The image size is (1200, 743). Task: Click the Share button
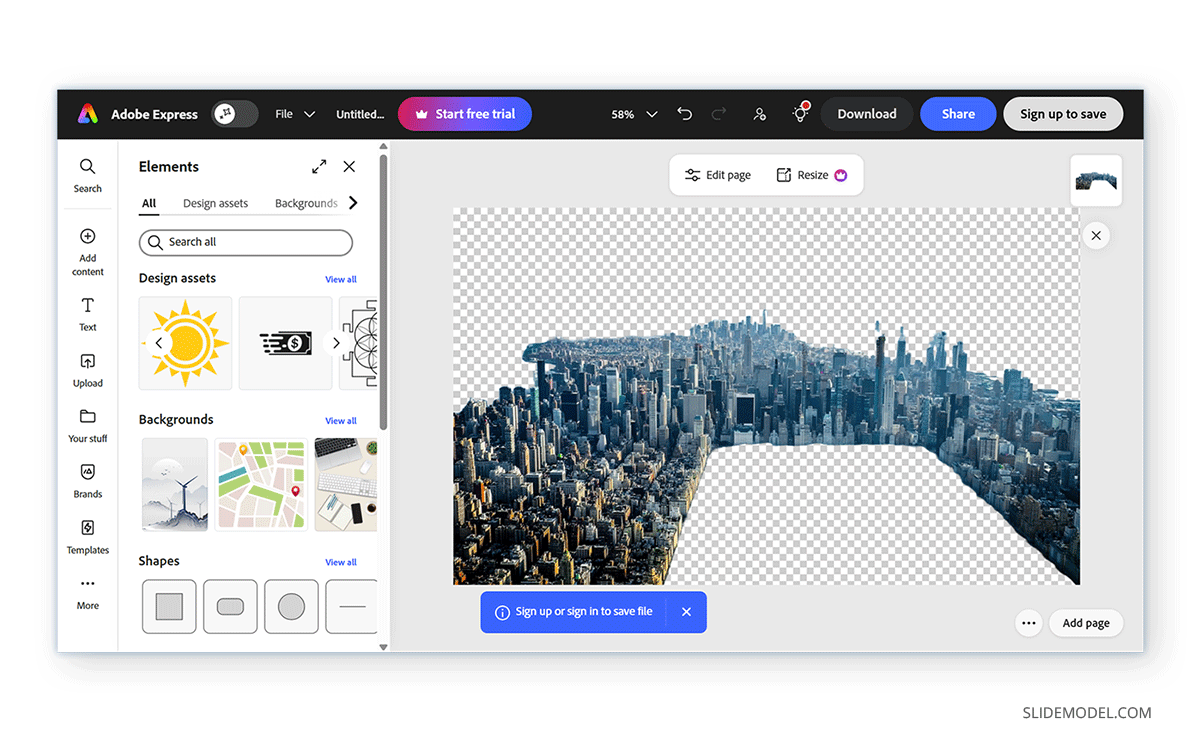coord(958,114)
